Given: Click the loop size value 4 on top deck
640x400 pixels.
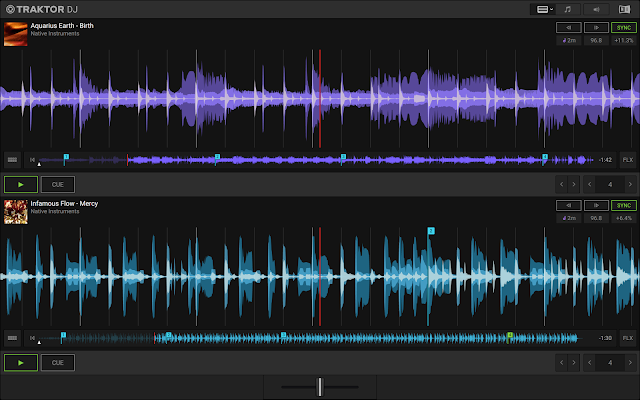Looking at the screenshot, I should click(x=610, y=184).
